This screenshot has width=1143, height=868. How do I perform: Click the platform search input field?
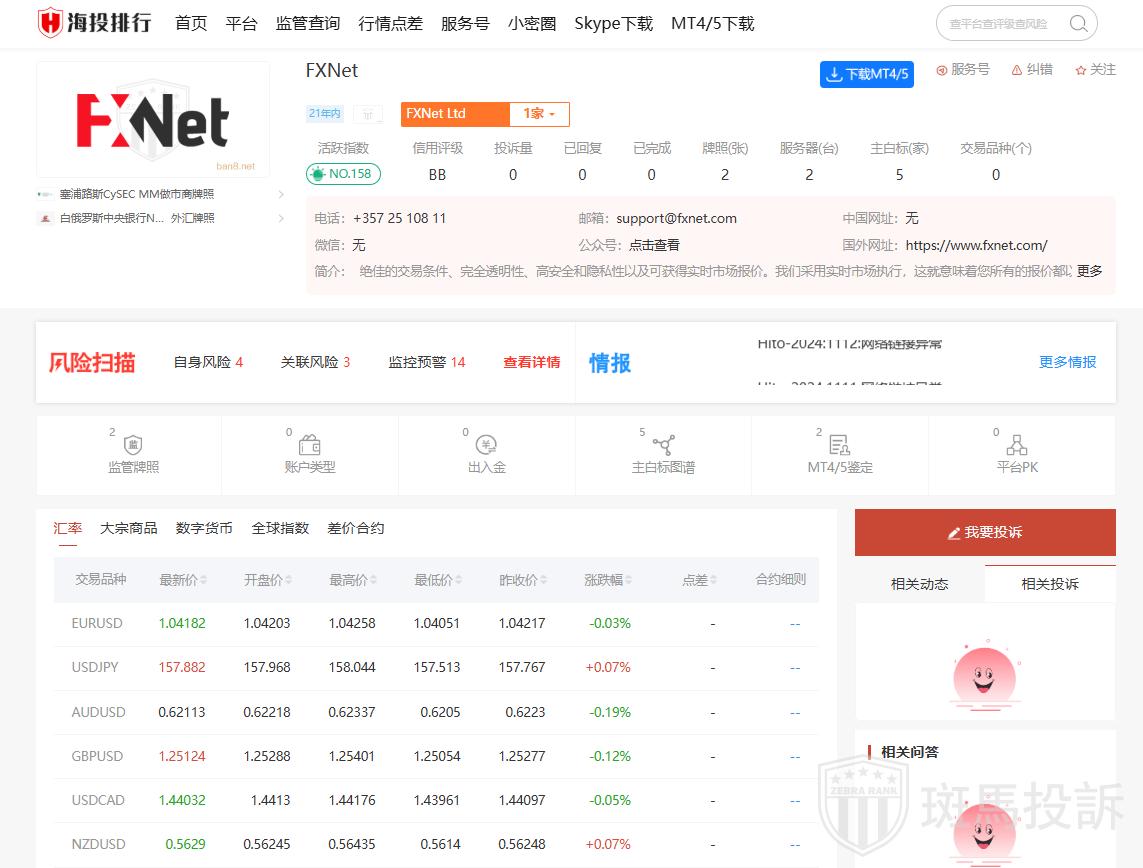(1000, 24)
